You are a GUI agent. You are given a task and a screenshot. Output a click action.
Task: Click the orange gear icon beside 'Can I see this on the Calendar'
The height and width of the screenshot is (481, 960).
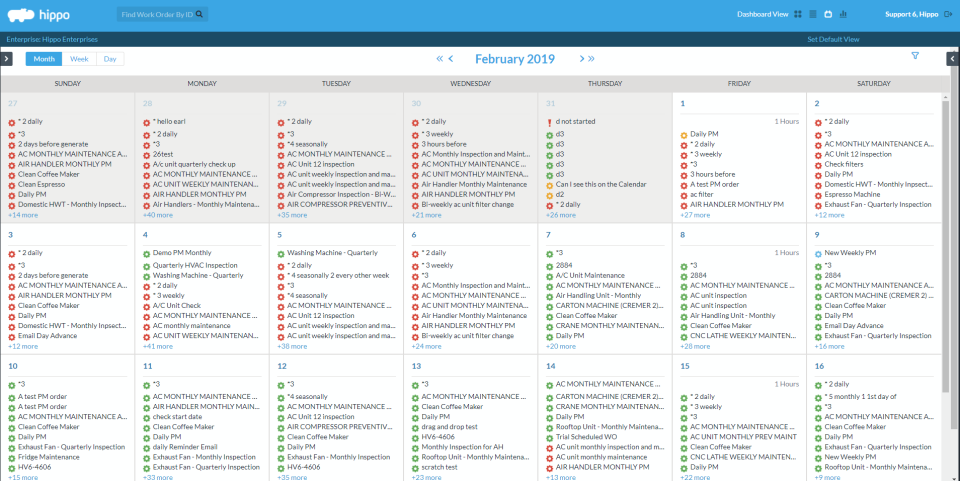[549, 185]
